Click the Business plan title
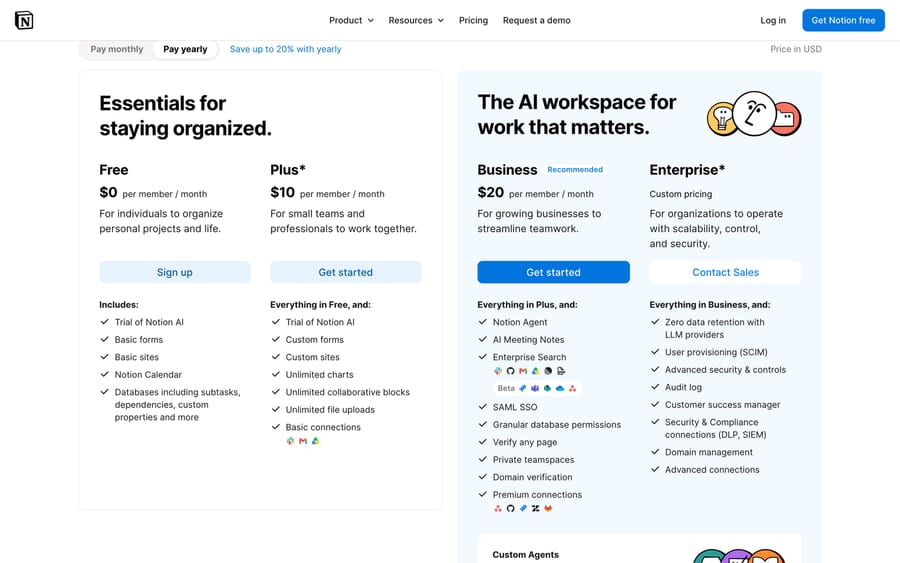 (x=507, y=170)
